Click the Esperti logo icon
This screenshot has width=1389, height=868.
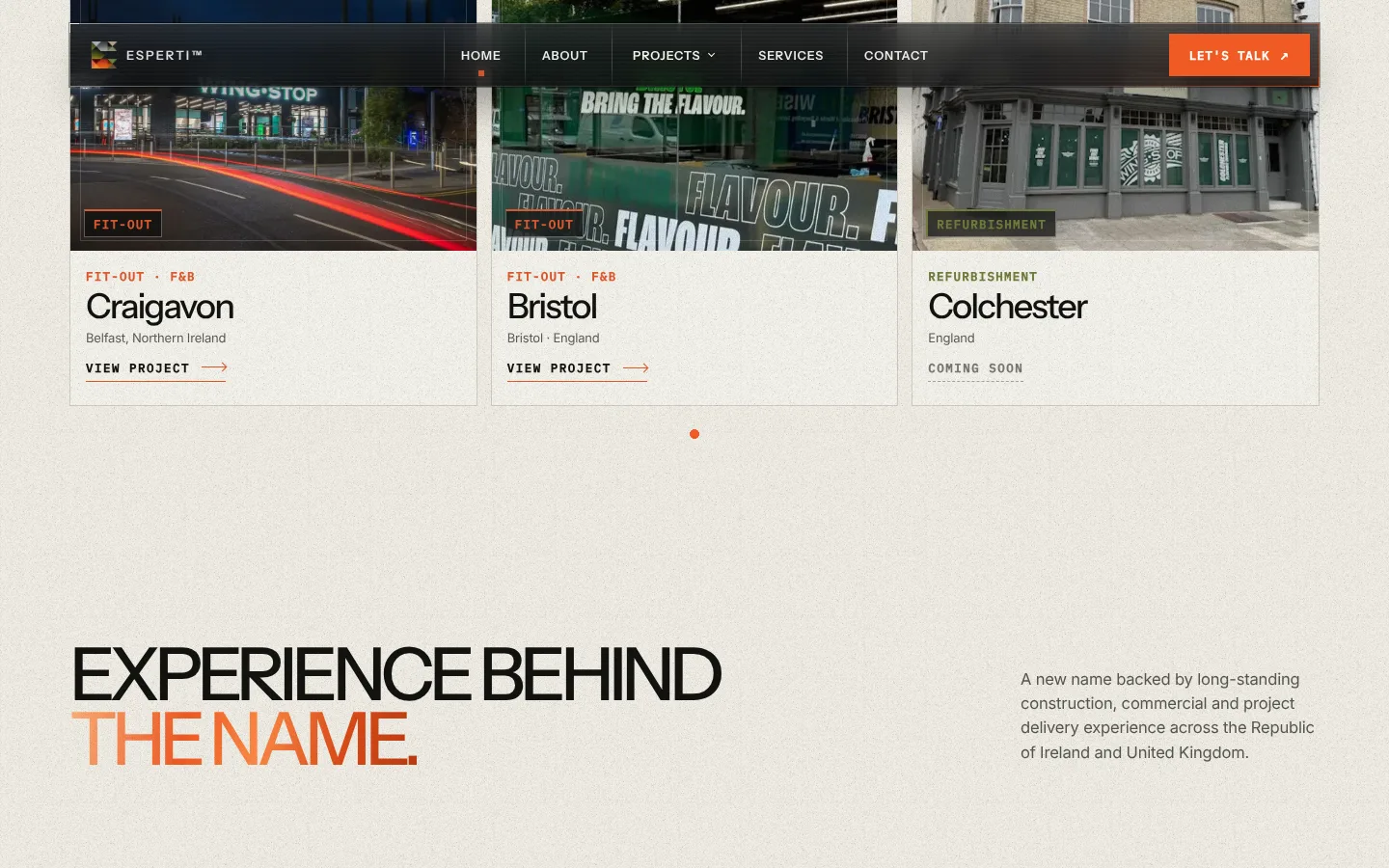point(104,55)
